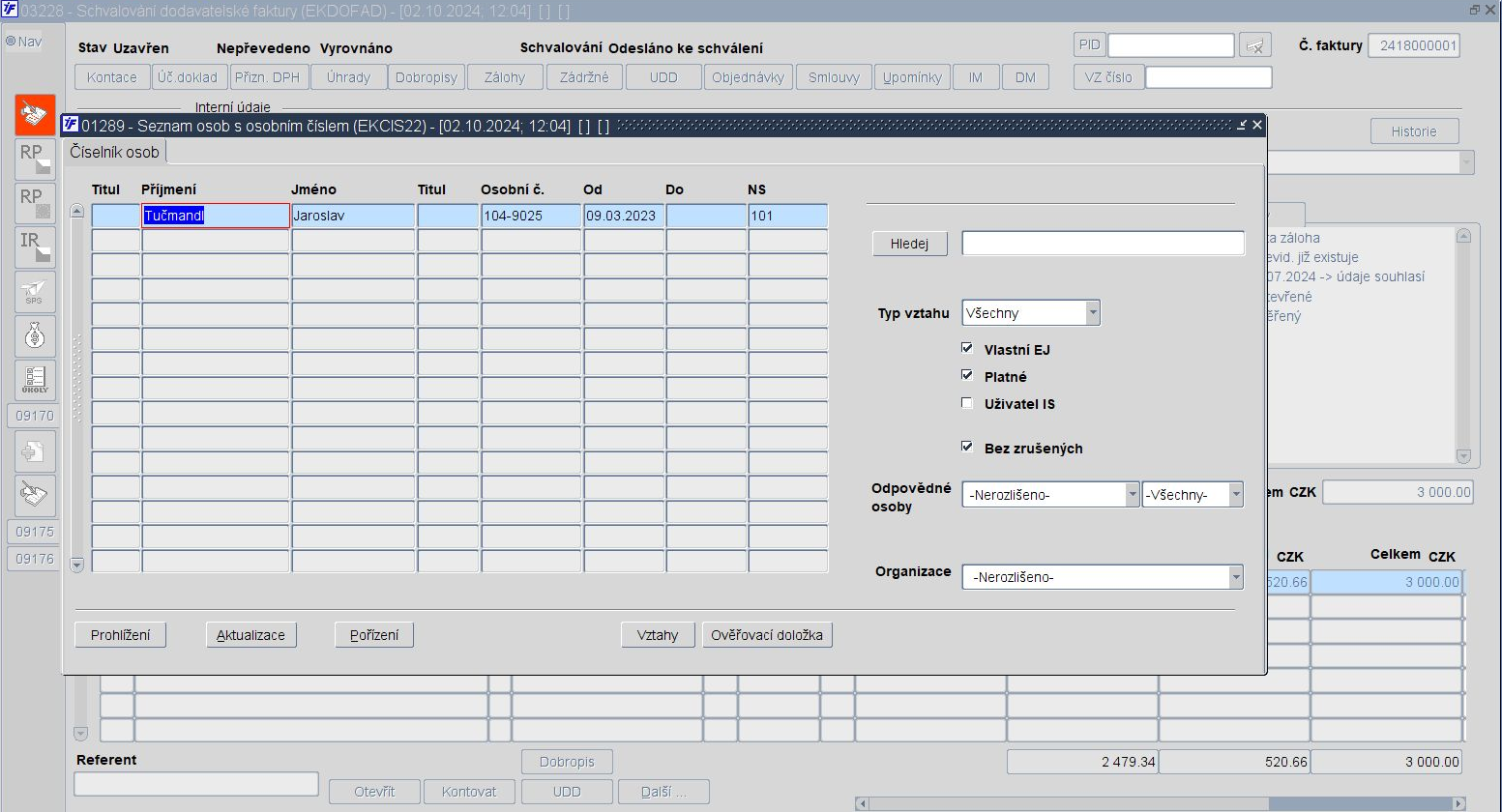Image resolution: width=1502 pixels, height=812 pixels.
Task: Open the ÚKOLY tasks checklist icon
Action: coord(35,380)
